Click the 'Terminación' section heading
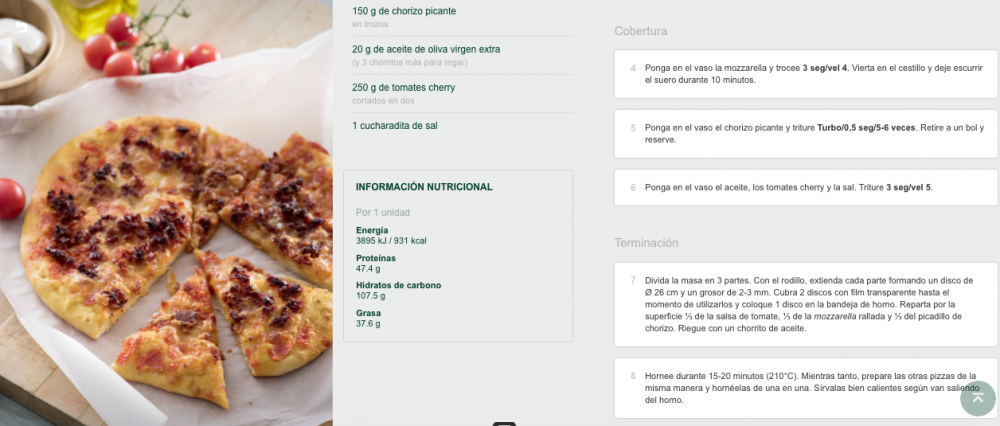The image size is (1000, 426). pos(646,243)
